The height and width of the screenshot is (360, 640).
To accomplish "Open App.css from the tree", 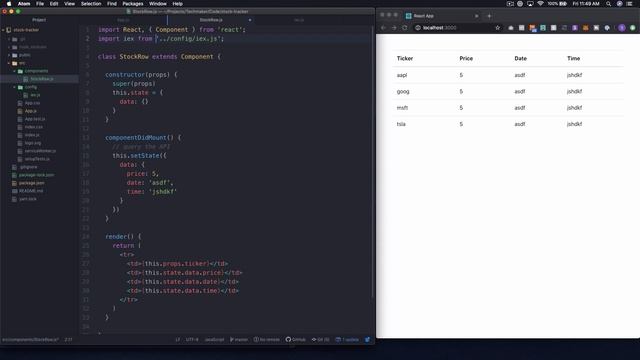I will click(32, 103).
